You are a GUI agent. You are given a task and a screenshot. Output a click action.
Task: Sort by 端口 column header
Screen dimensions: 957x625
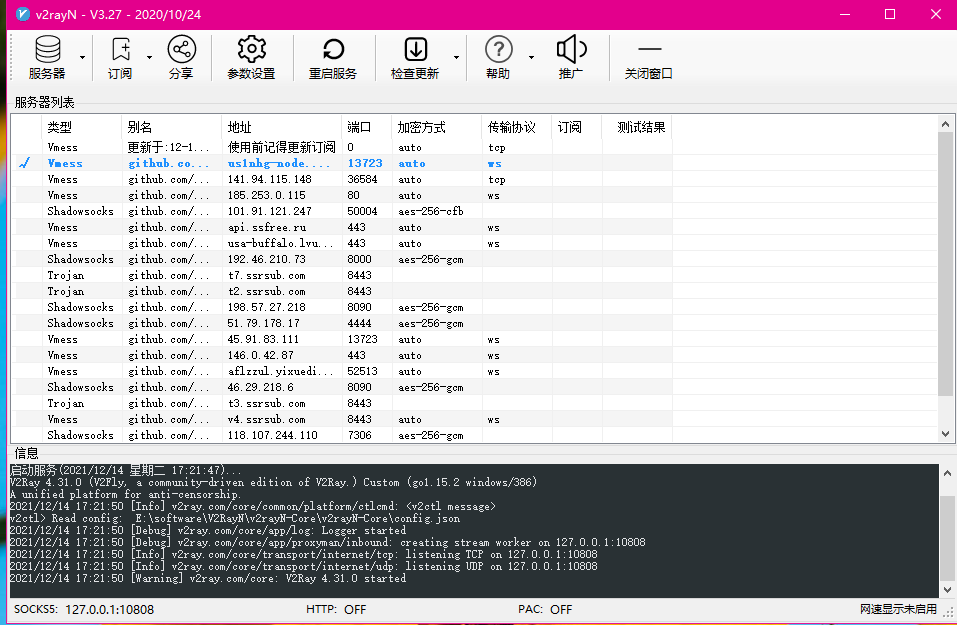[367, 127]
